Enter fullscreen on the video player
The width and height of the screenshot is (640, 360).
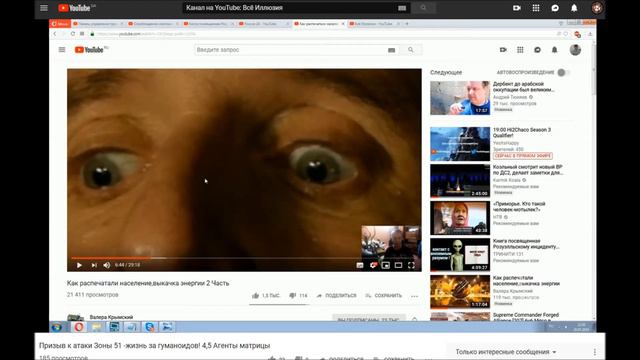[x=411, y=265]
